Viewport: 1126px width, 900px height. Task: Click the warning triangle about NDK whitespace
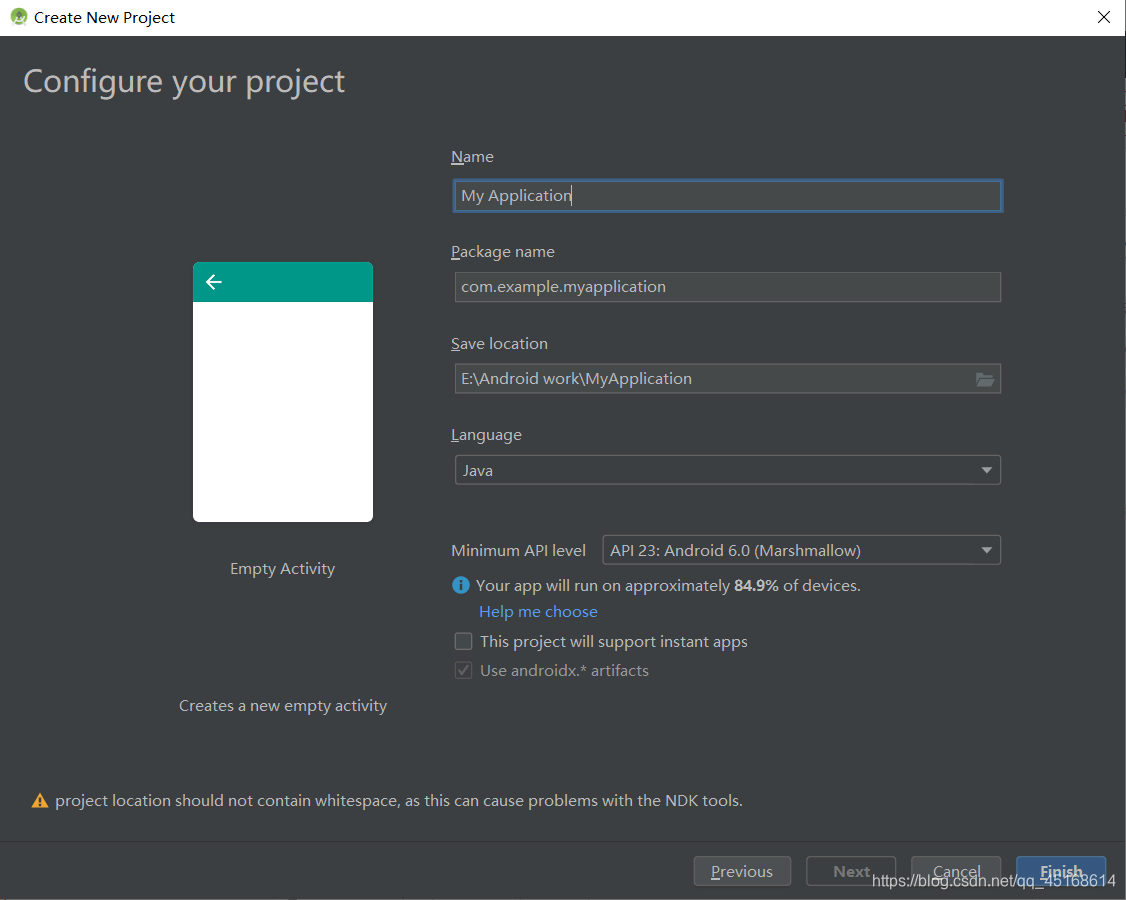40,800
